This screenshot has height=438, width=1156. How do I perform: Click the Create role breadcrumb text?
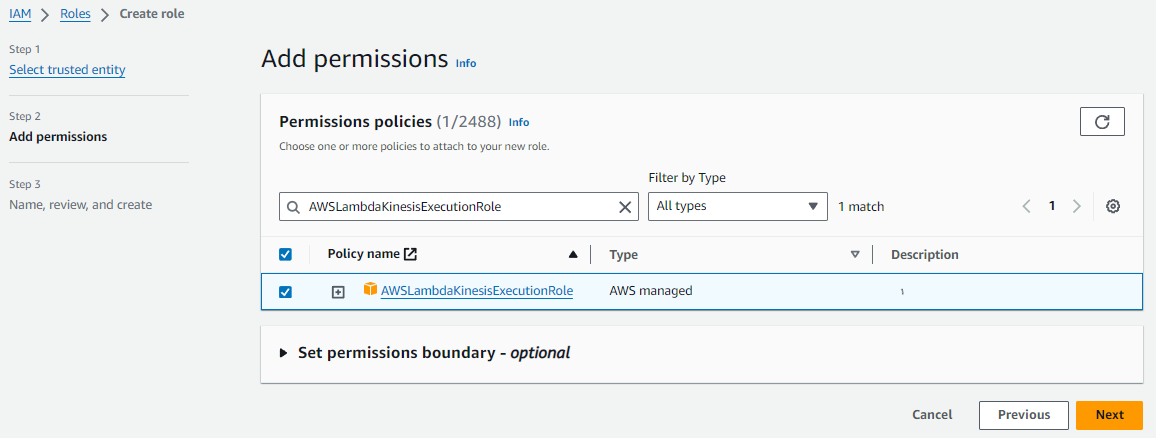pos(152,14)
